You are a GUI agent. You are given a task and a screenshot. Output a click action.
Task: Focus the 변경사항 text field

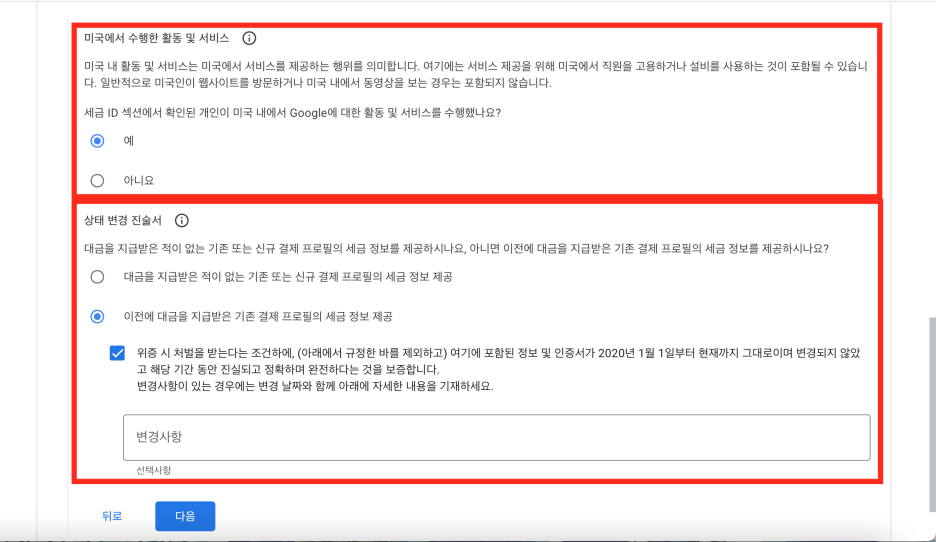pos(497,438)
